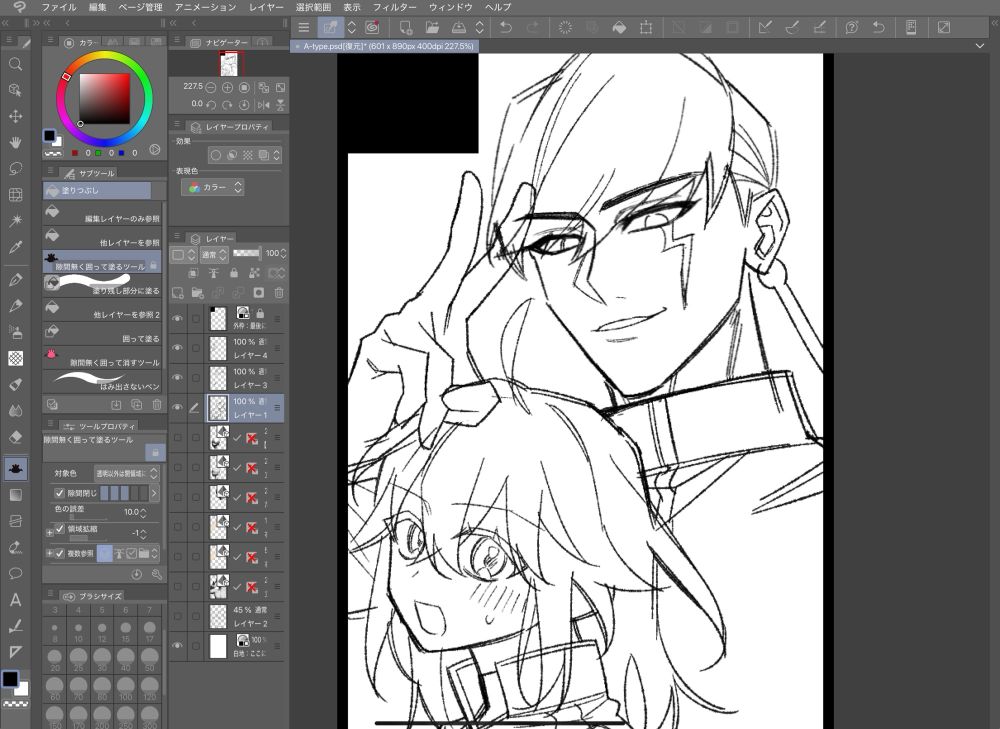Show レイヤー2 (45%) via its visibility box
1000x729 pixels.
pos(178,616)
